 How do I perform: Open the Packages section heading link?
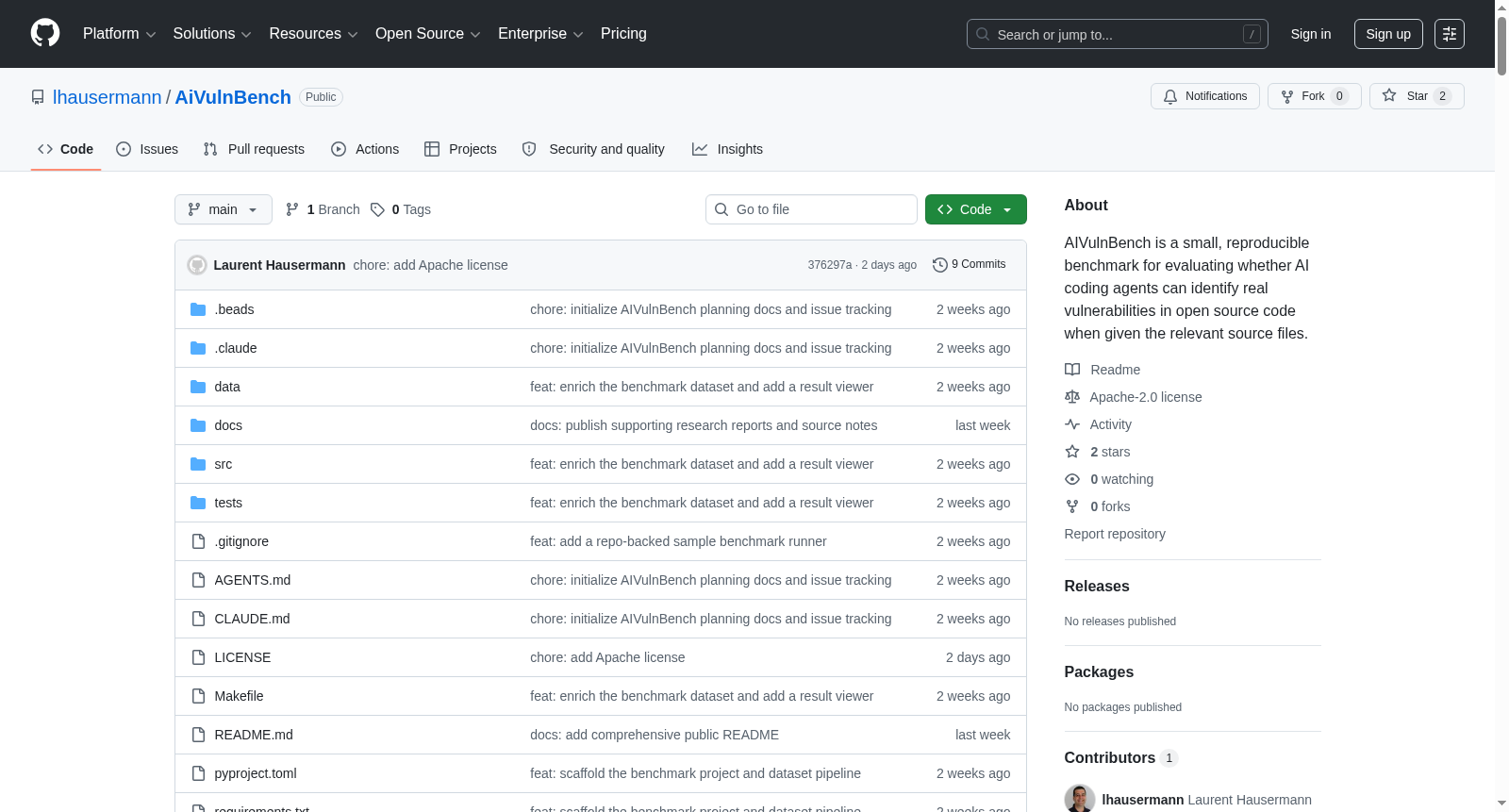tap(1099, 671)
